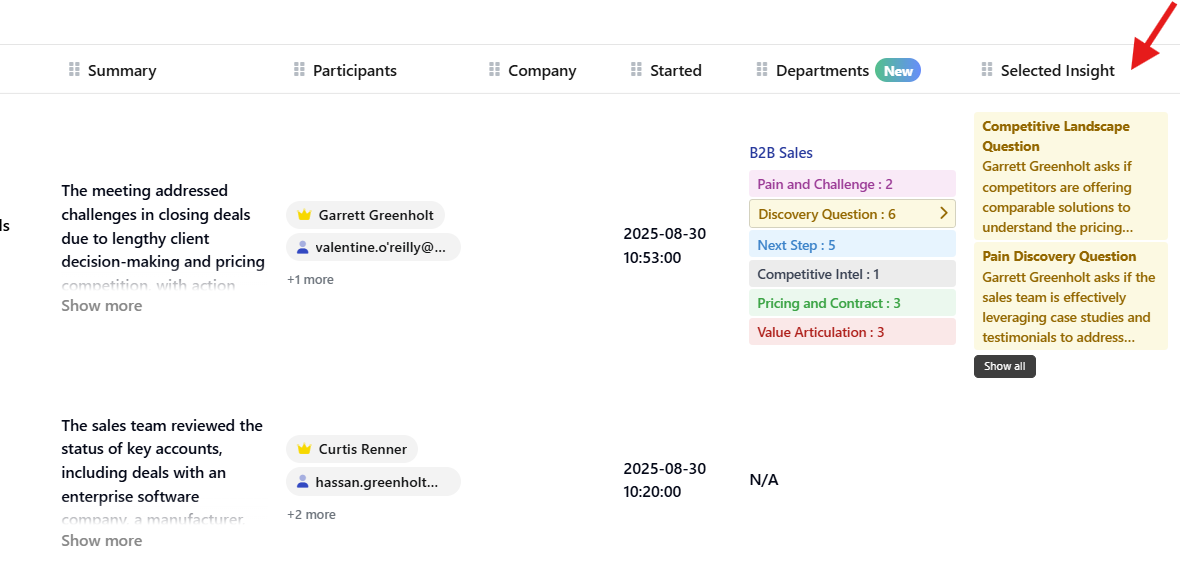
Task: Expand second meeting summary with Show more
Action: (102, 541)
